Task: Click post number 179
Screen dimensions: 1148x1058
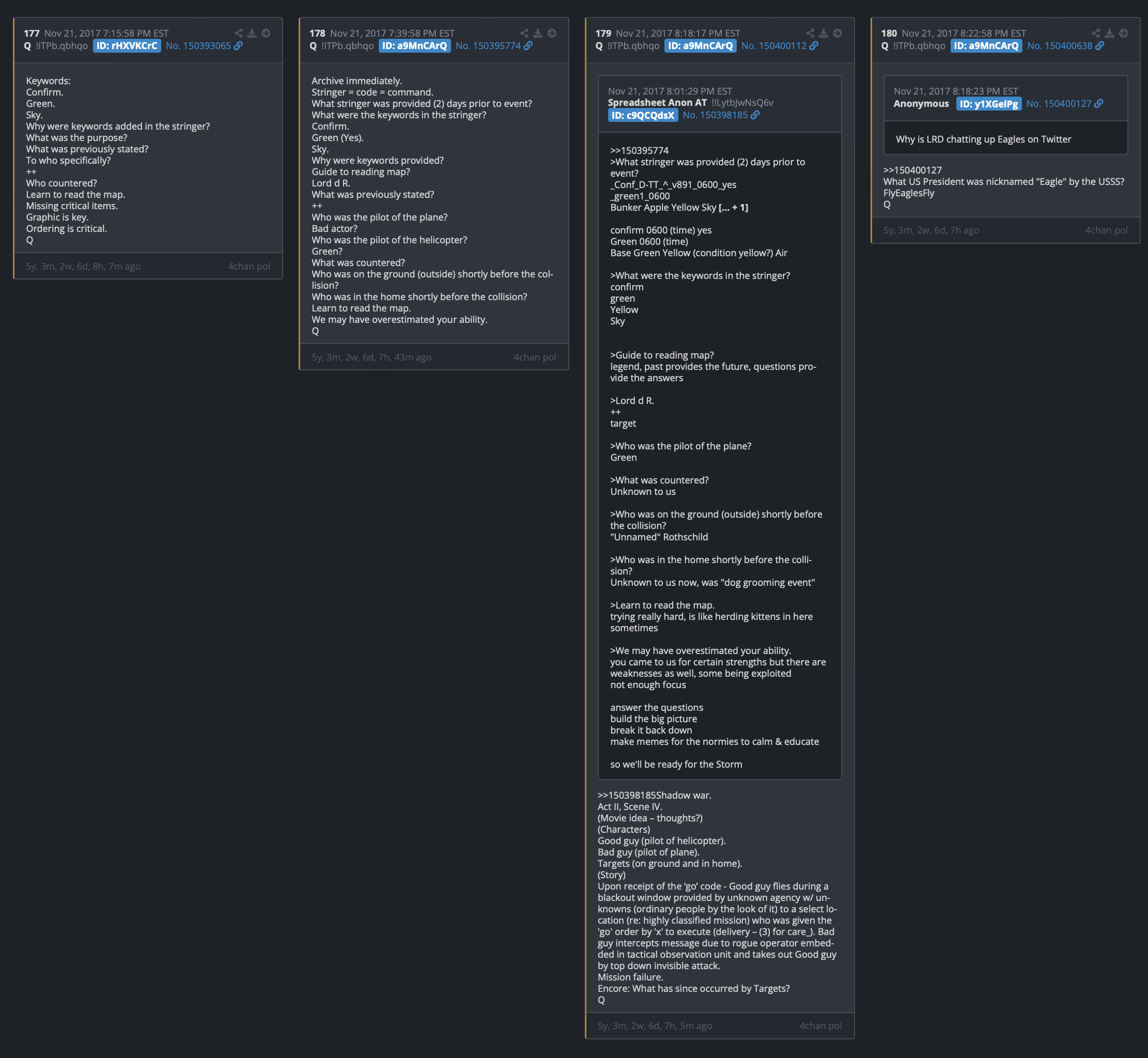Action: pos(603,33)
